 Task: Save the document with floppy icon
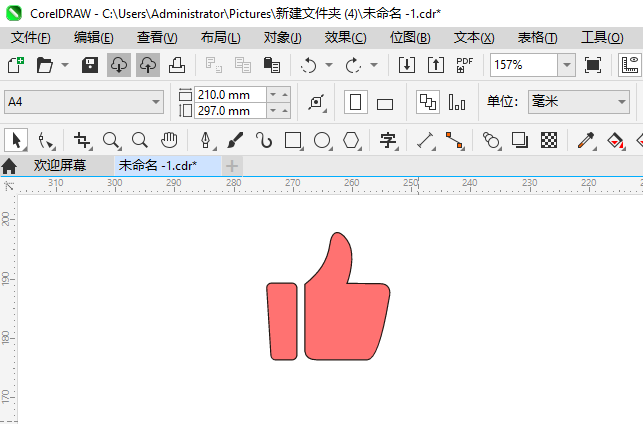click(x=90, y=65)
